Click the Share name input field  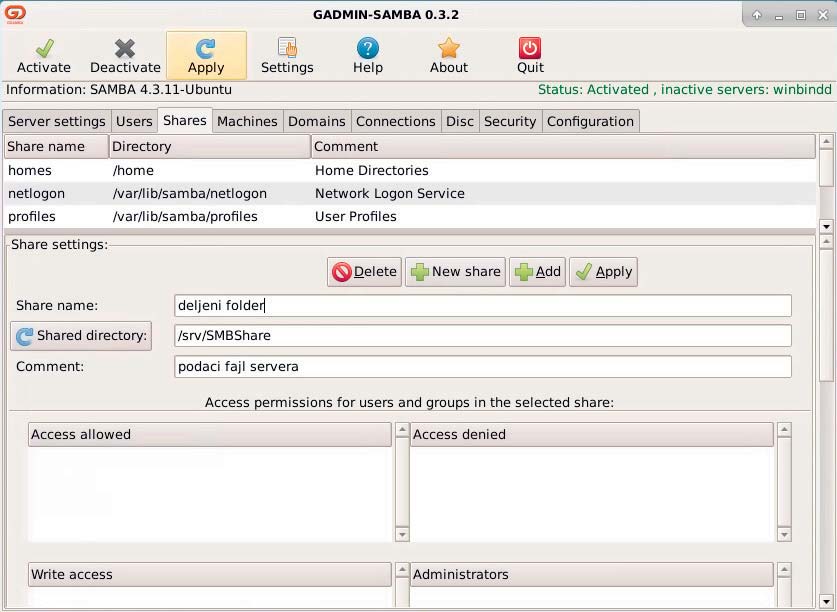pos(483,305)
